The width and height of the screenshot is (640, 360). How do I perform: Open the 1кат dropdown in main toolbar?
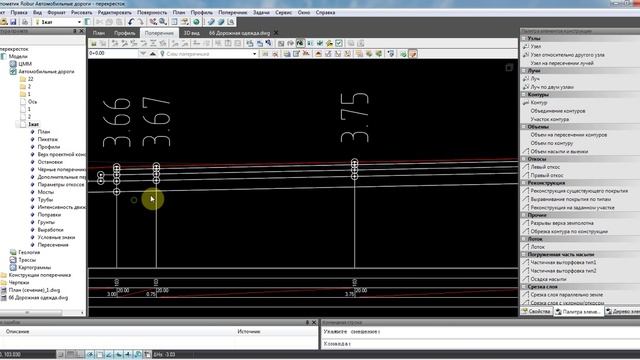pos(79,22)
